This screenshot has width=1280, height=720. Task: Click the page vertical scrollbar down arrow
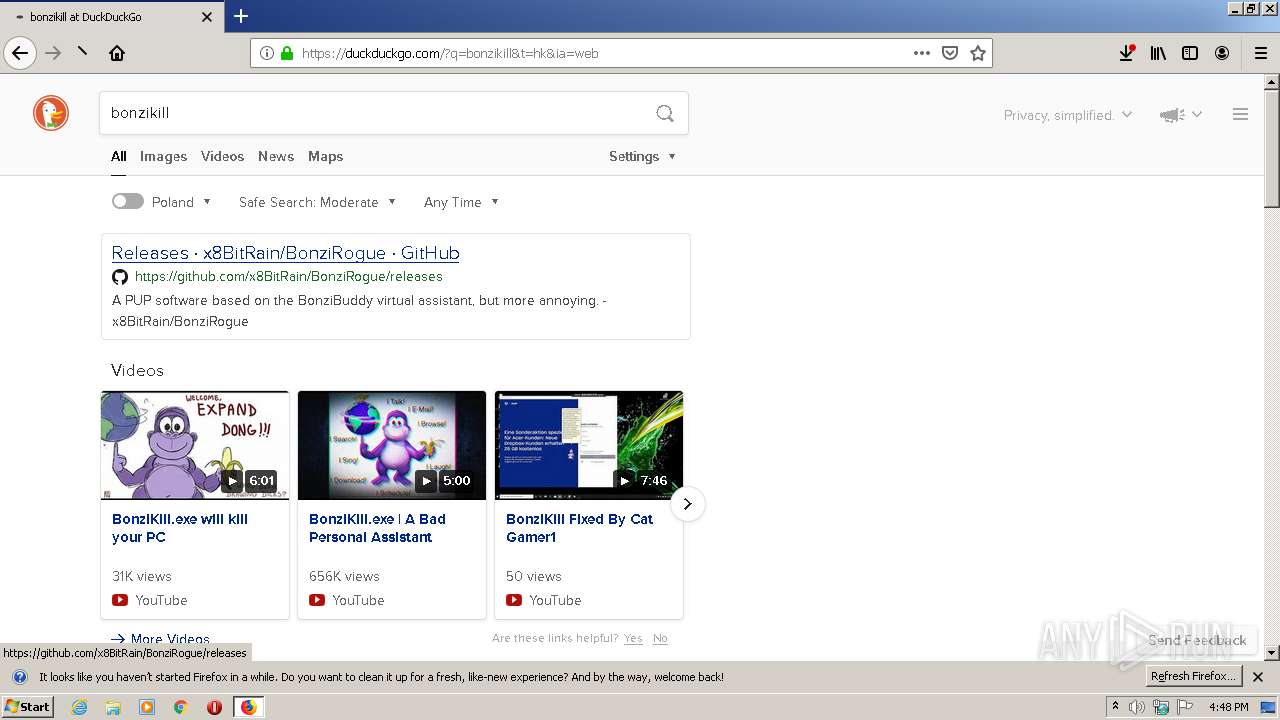click(1272, 653)
